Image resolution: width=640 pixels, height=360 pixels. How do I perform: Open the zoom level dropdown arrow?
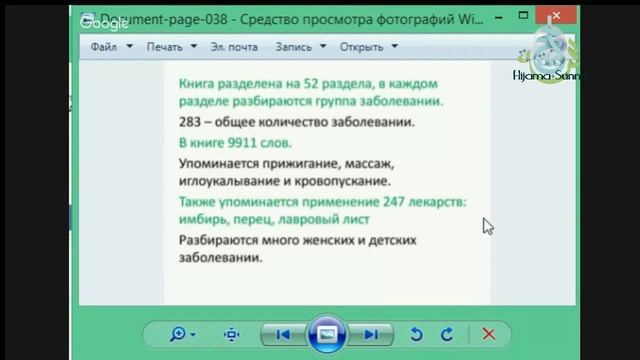click(x=193, y=335)
